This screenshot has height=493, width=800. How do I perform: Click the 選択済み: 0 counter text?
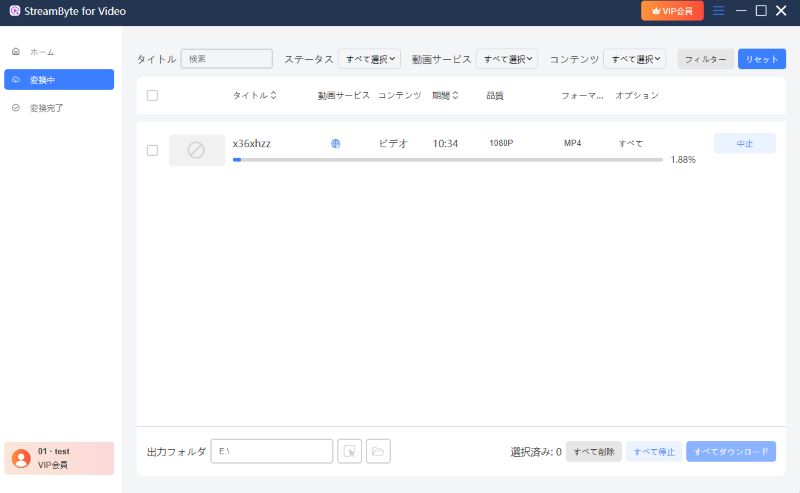(536, 452)
